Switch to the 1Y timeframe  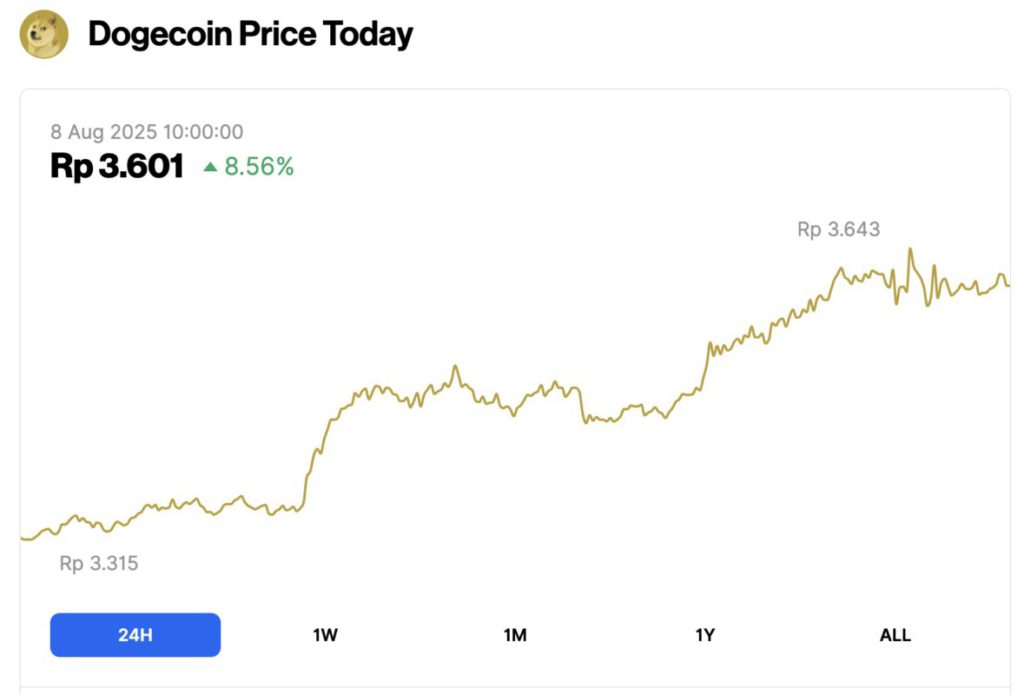click(x=706, y=635)
